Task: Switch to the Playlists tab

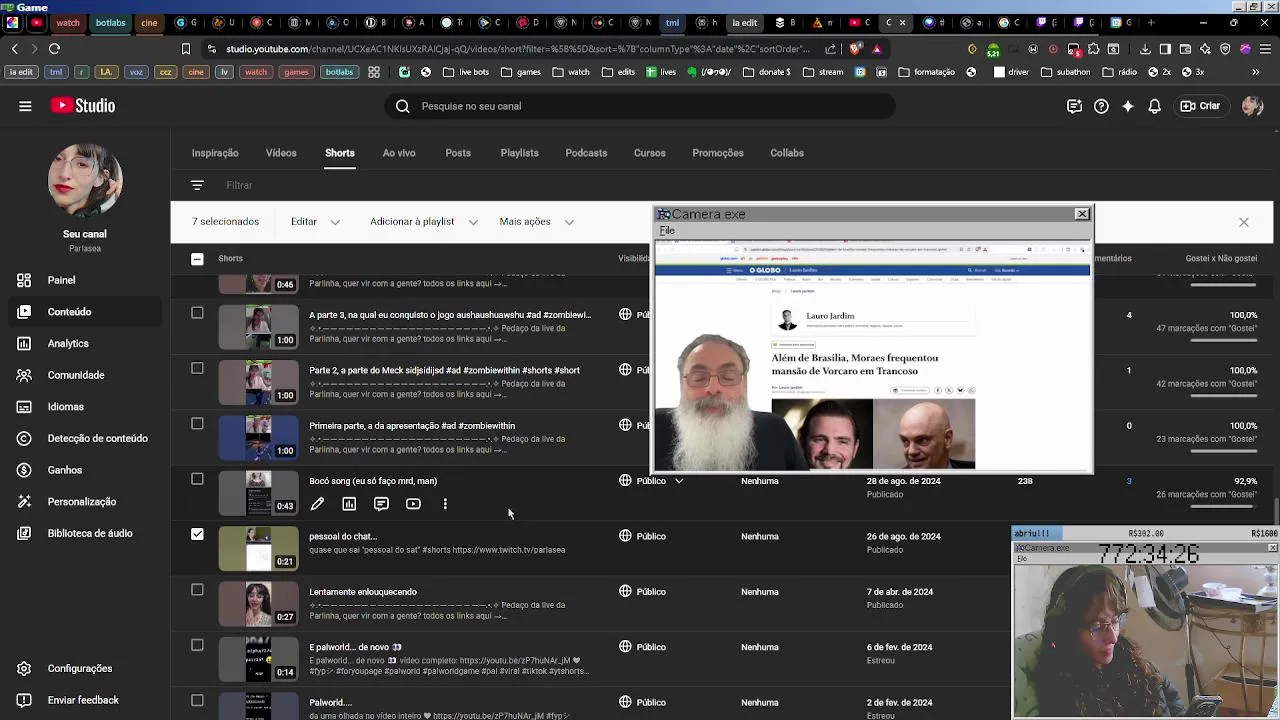Action: coord(519,153)
